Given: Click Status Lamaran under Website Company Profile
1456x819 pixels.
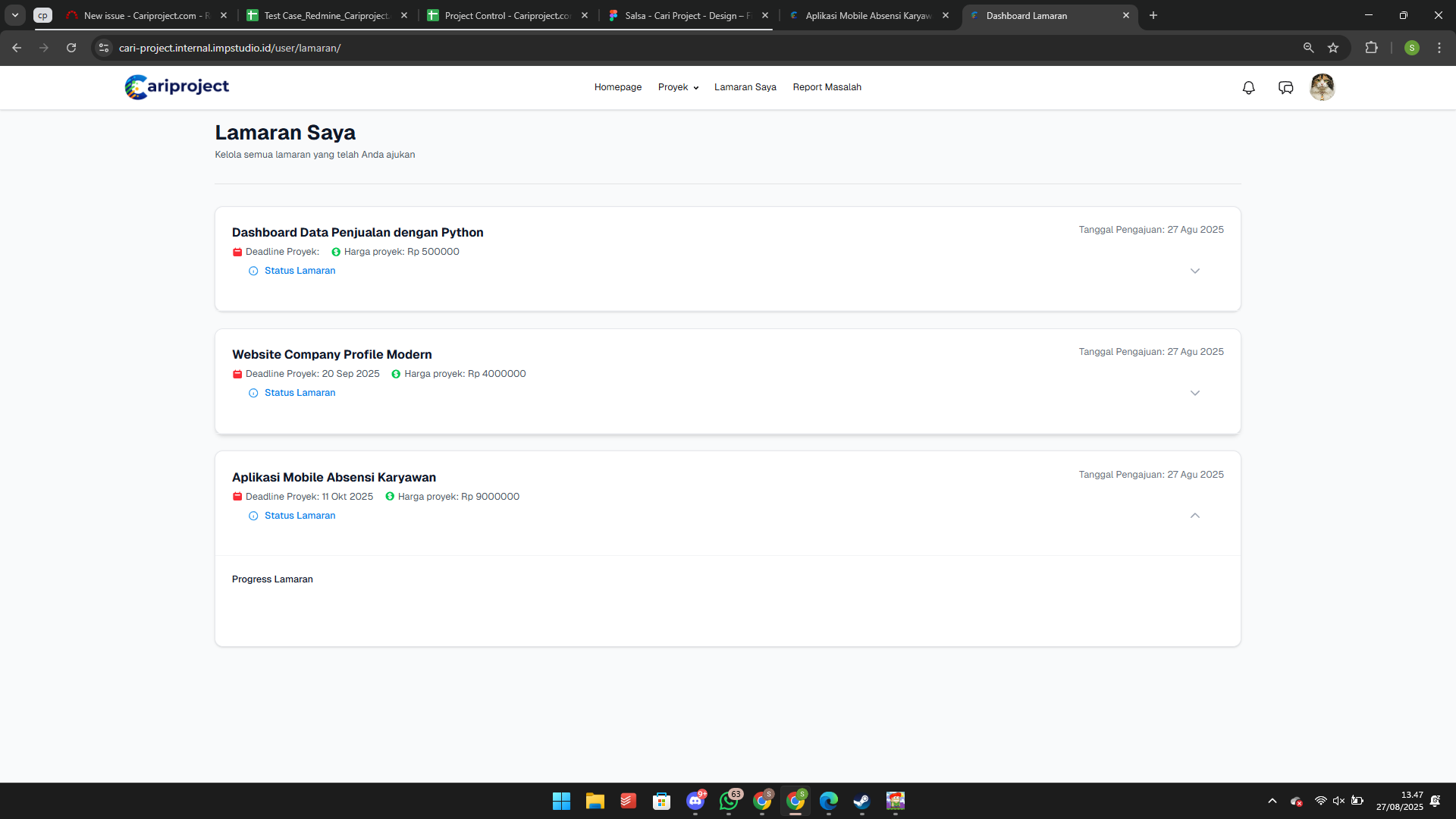Looking at the screenshot, I should 300,393.
